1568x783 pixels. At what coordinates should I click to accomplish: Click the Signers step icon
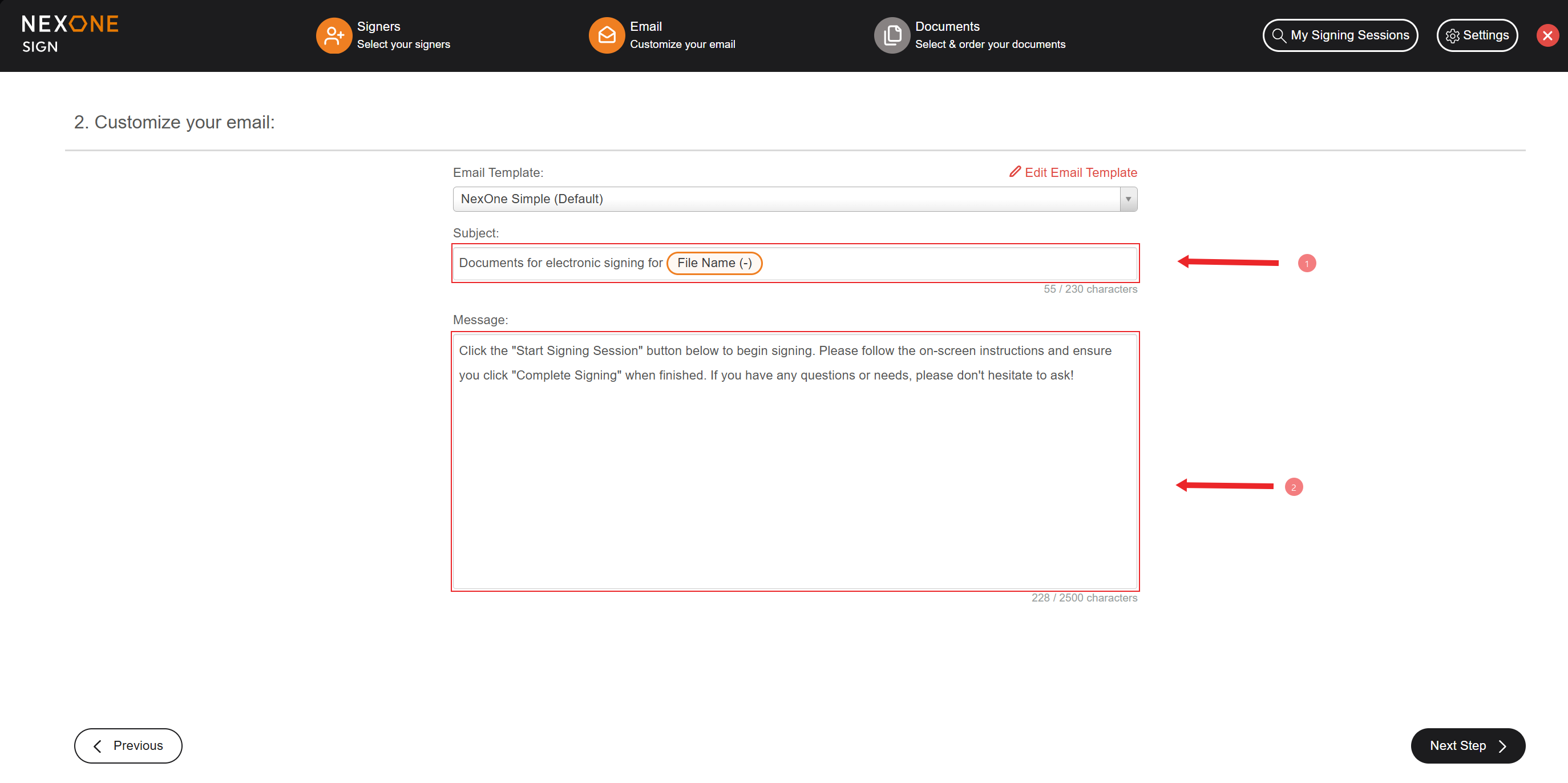point(334,35)
